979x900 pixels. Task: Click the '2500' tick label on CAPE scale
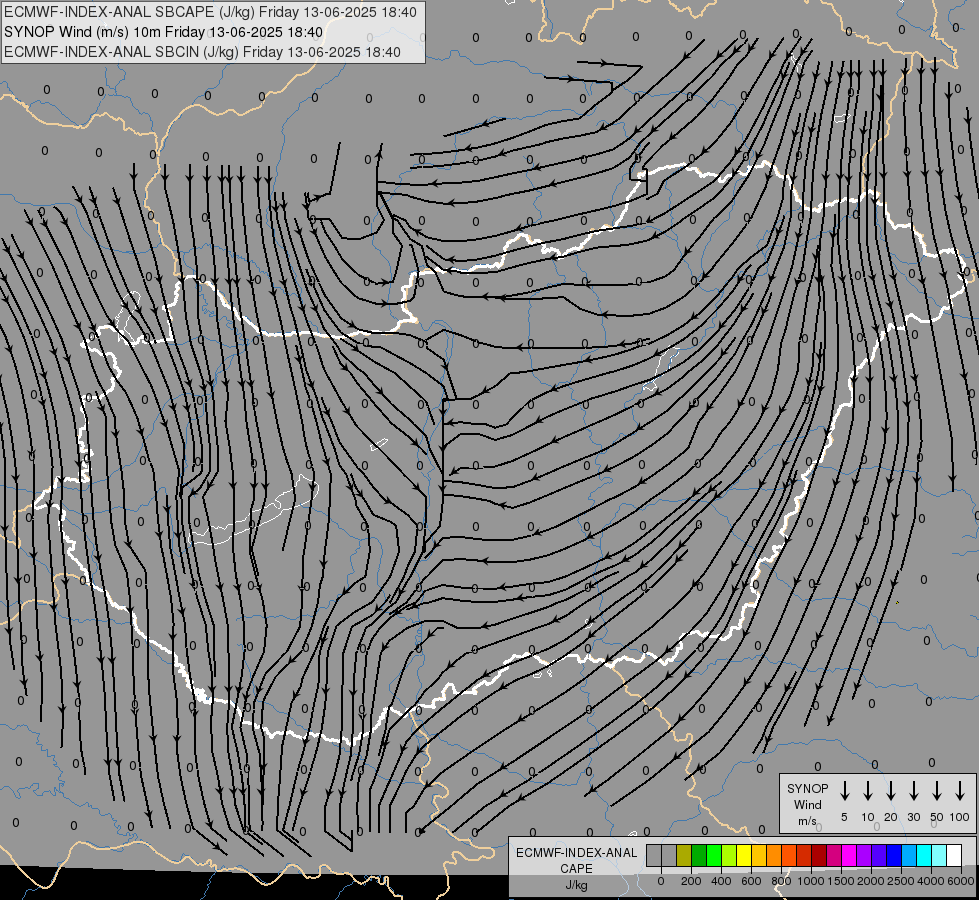(900, 881)
